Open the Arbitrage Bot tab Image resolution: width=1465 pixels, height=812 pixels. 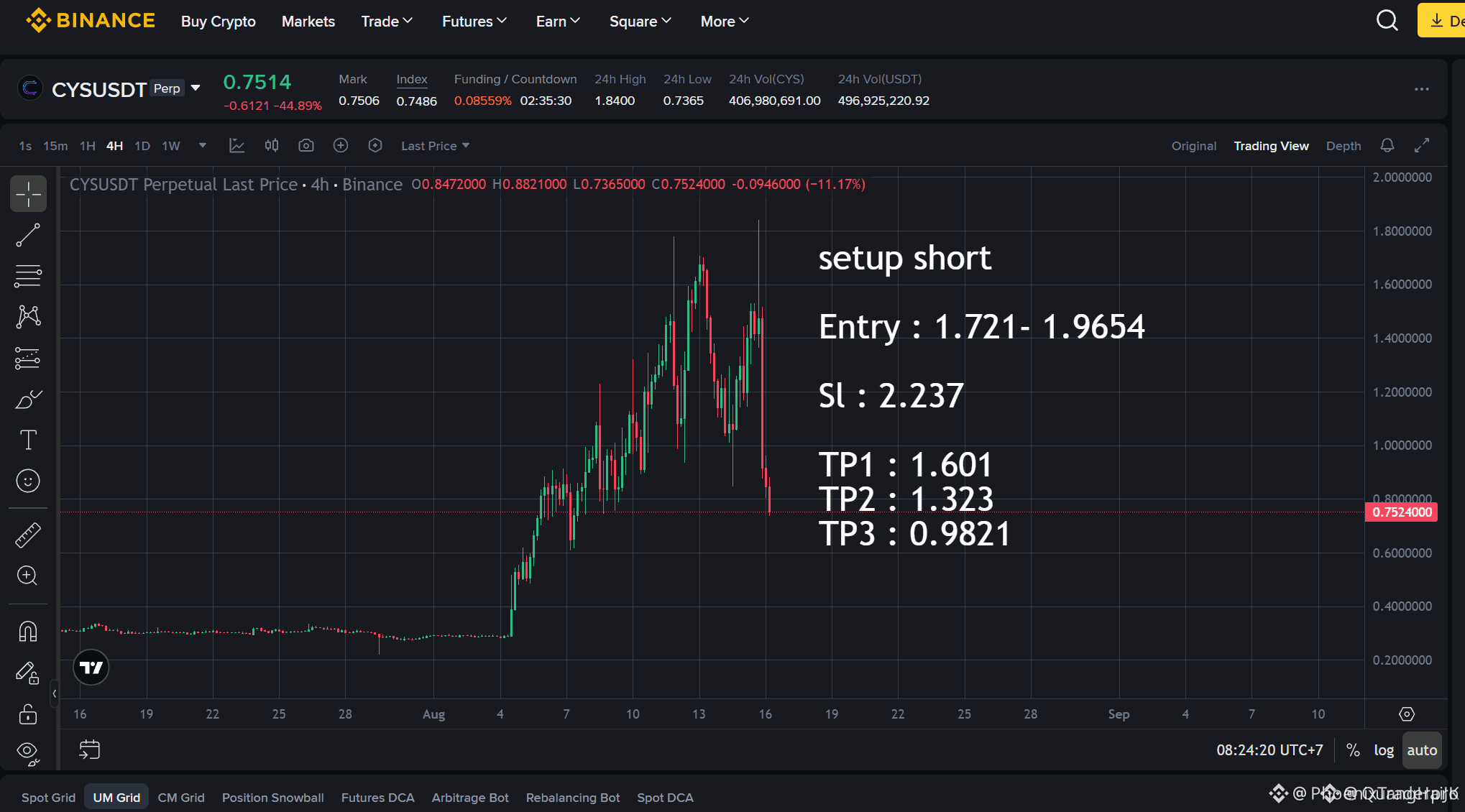pos(470,798)
